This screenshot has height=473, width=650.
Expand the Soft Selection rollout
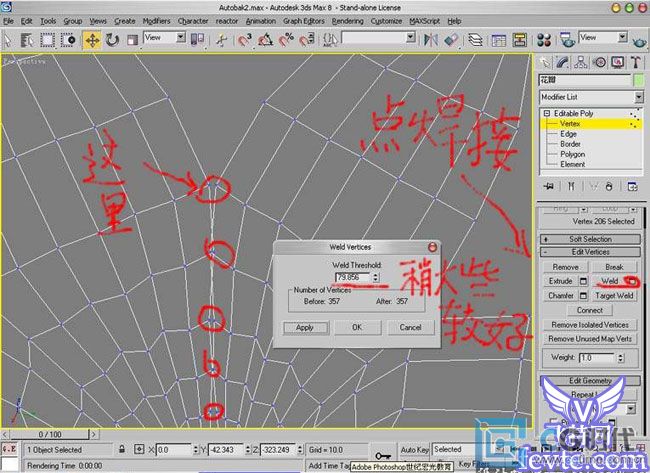click(x=590, y=239)
